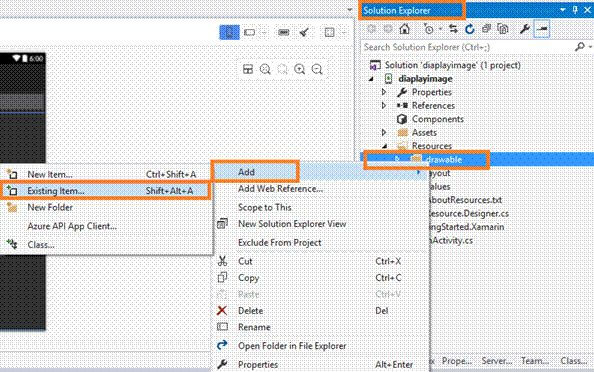
Task: Expand the Assets folder
Action: click(x=384, y=132)
